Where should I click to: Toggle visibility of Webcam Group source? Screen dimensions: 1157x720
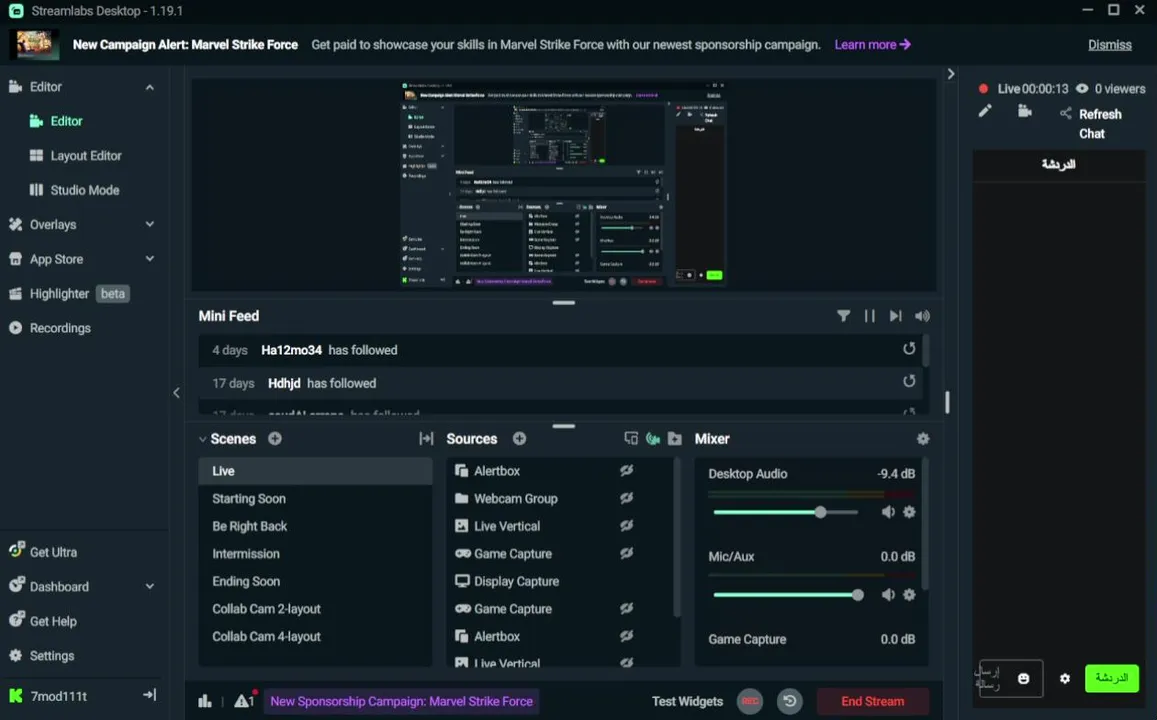pyautogui.click(x=626, y=498)
